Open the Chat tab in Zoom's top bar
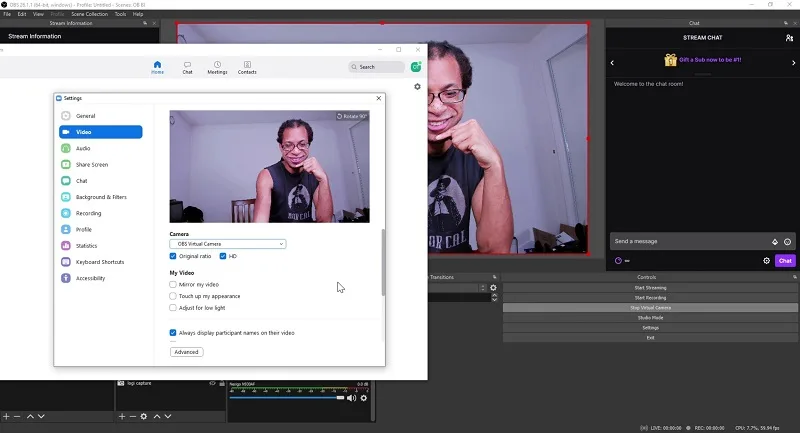 pyautogui.click(x=187, y=67)
